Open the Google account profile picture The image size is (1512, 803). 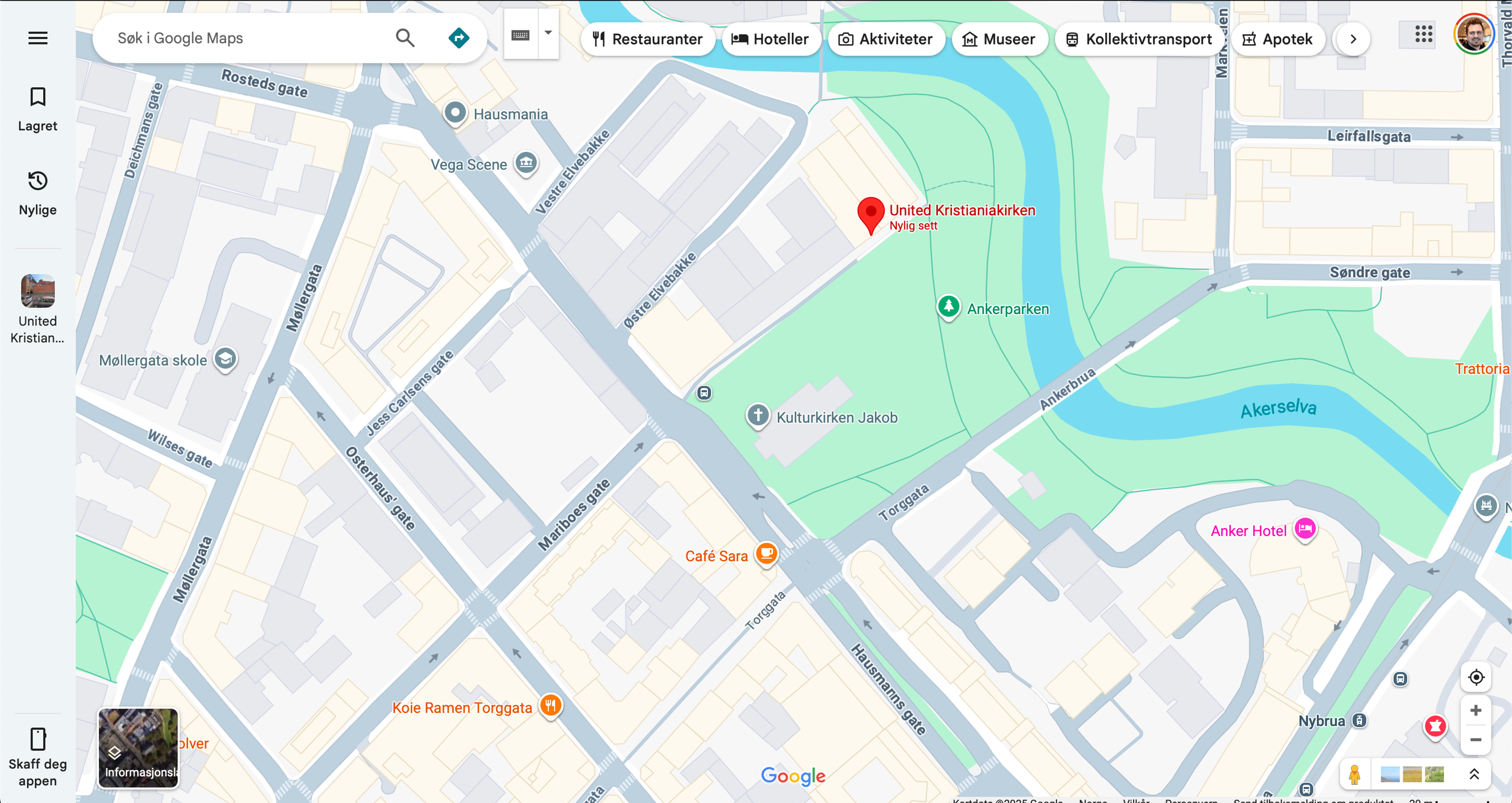coord(1474,33)
